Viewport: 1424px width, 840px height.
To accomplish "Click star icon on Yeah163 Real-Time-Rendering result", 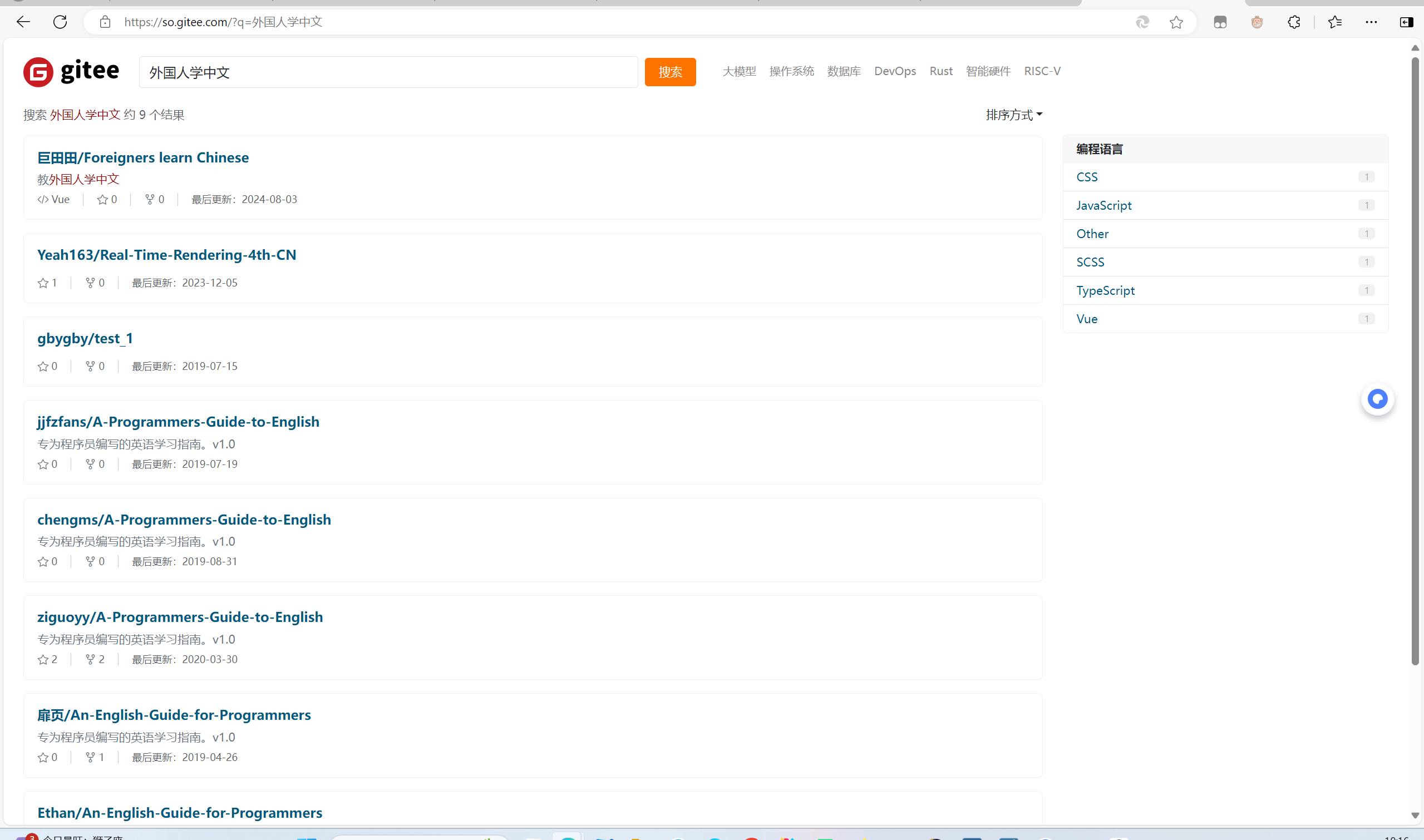I will (43, 283).
